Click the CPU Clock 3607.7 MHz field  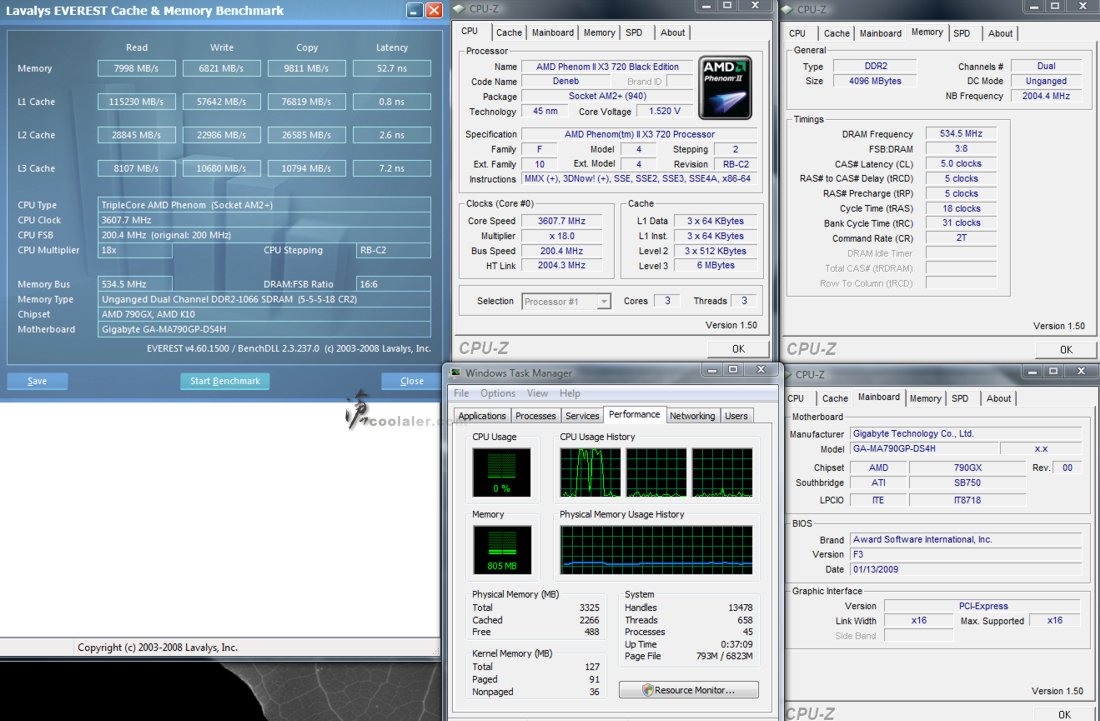click(x=264, y=220)
